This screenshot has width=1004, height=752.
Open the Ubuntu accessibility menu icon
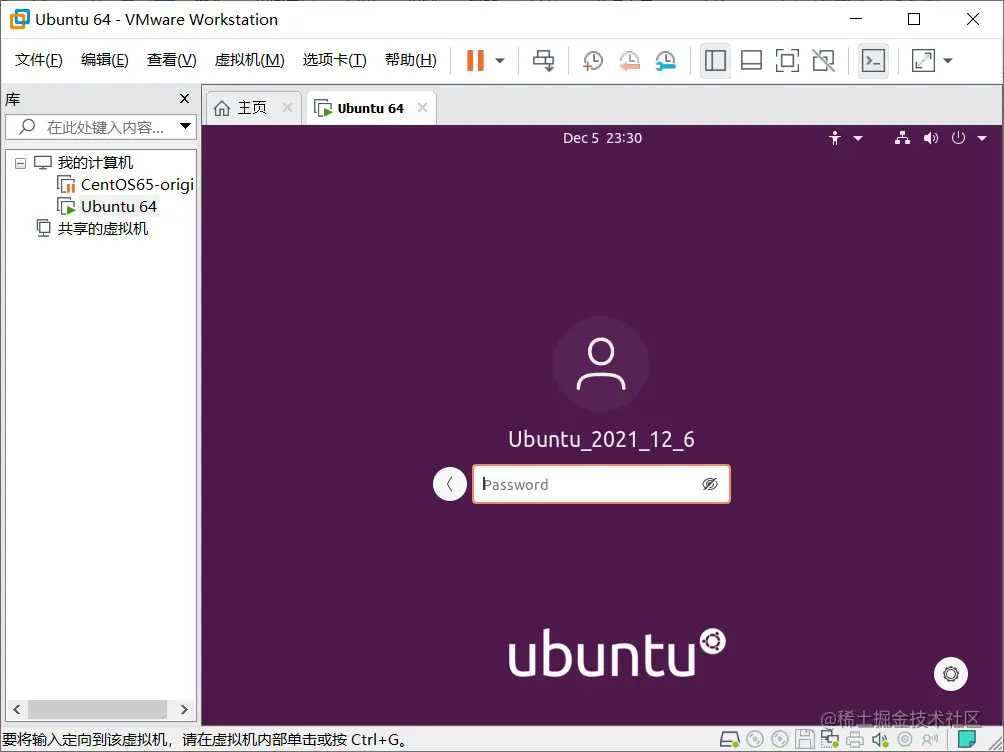[834, 138]
